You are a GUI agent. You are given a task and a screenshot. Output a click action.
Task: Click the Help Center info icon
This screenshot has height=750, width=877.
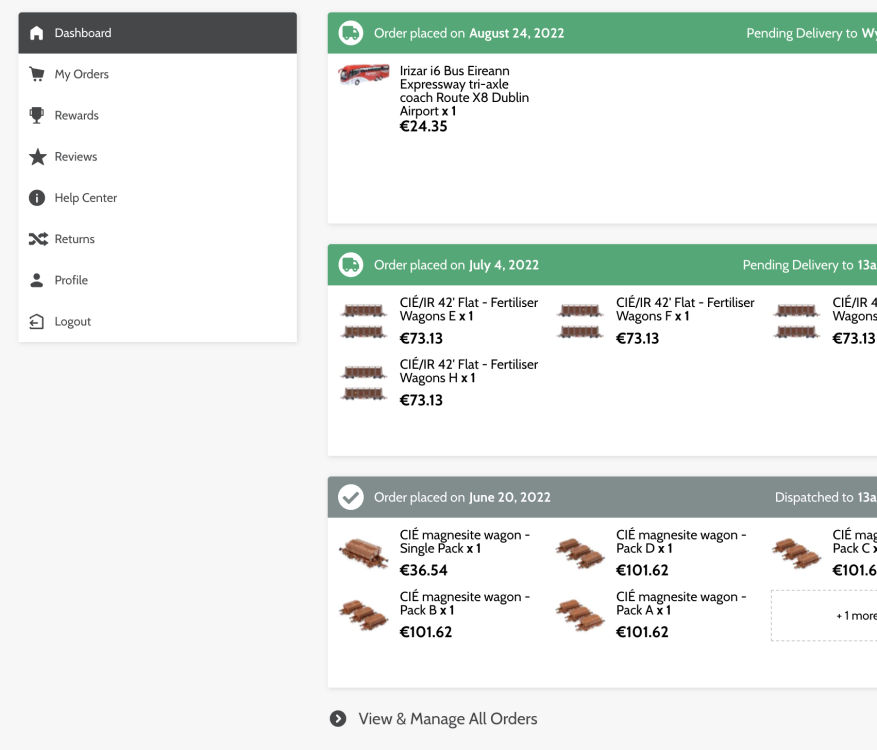[x=37, y=198]
